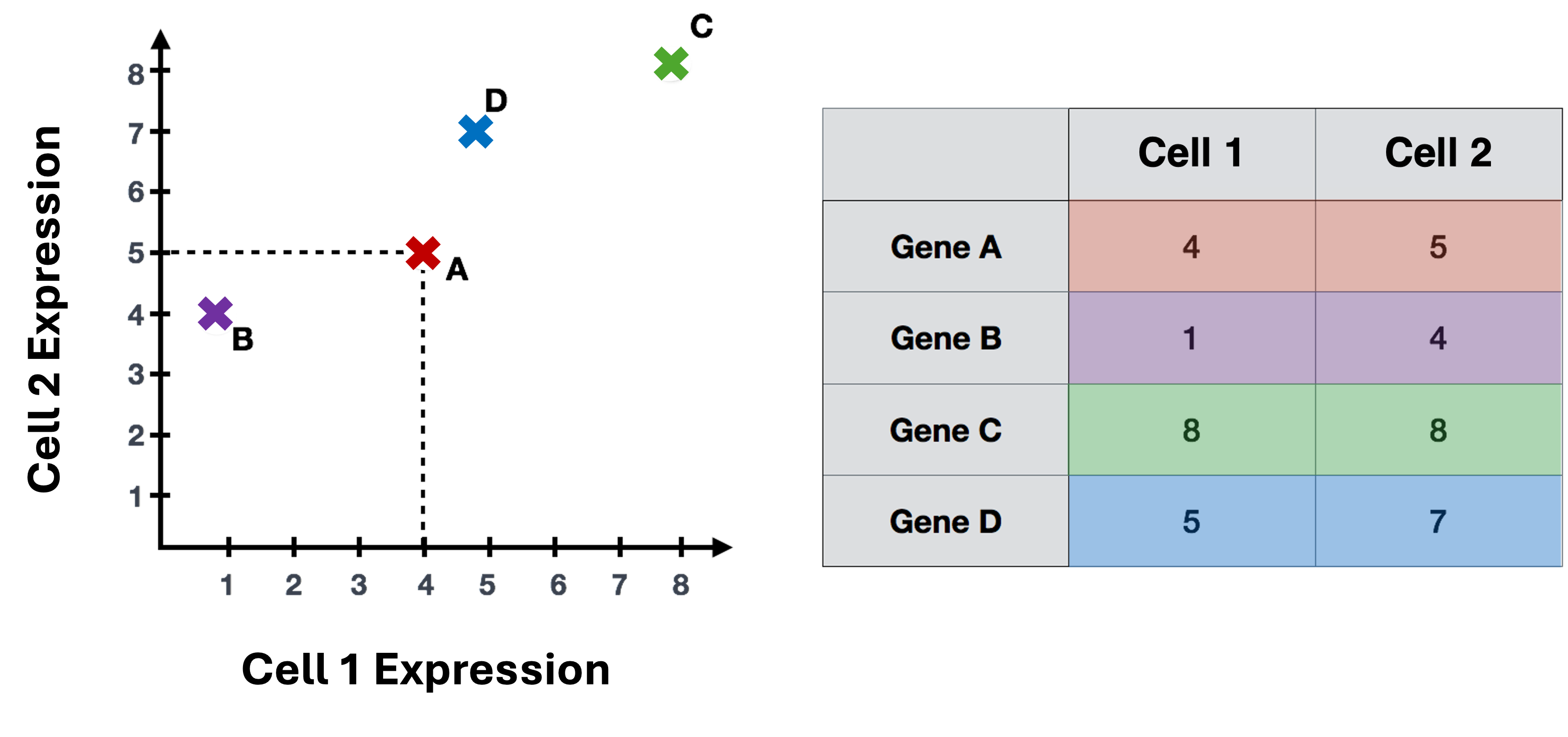Viewport: 1568px width, 737px height.
Task: Select the green X data point
Action: (x=670, y=63)
